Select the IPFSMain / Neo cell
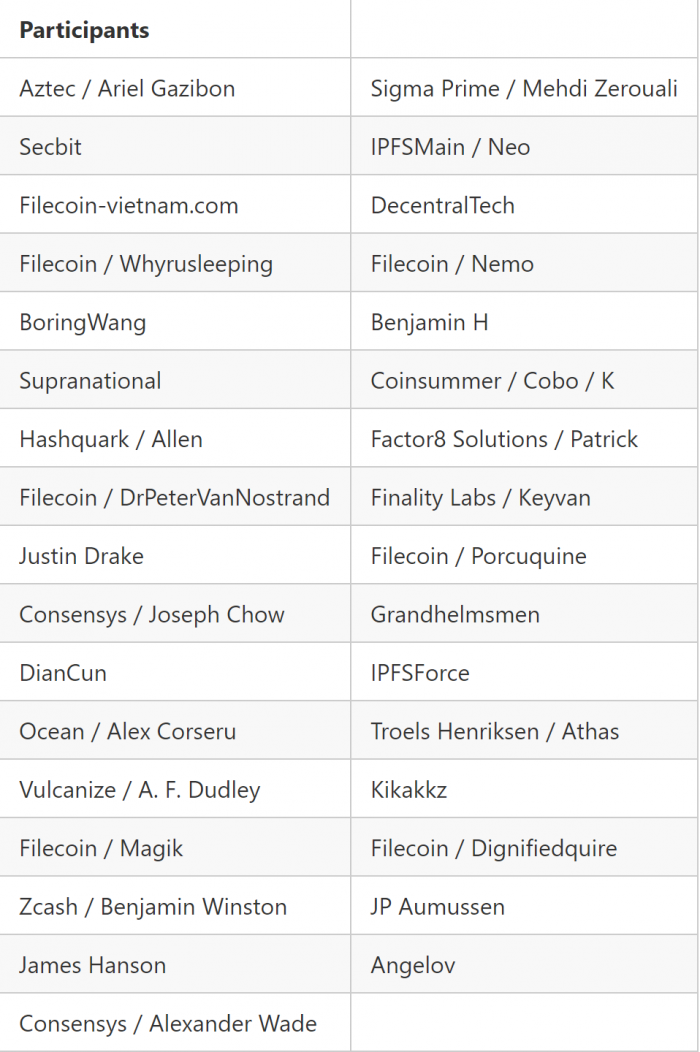The image size is (700, 1052). [x=524, y=146]
